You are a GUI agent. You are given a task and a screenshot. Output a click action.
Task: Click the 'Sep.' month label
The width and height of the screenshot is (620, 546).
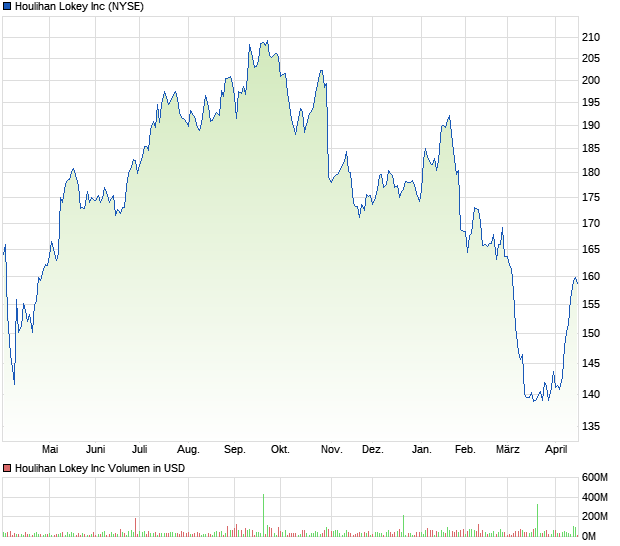click(235, 450)
